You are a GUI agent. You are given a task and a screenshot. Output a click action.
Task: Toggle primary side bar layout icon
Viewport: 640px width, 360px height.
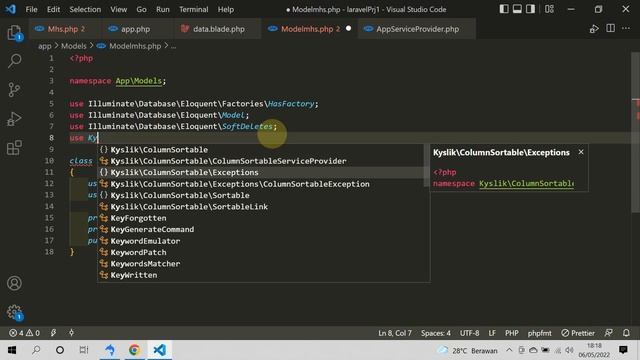[504, 9]
